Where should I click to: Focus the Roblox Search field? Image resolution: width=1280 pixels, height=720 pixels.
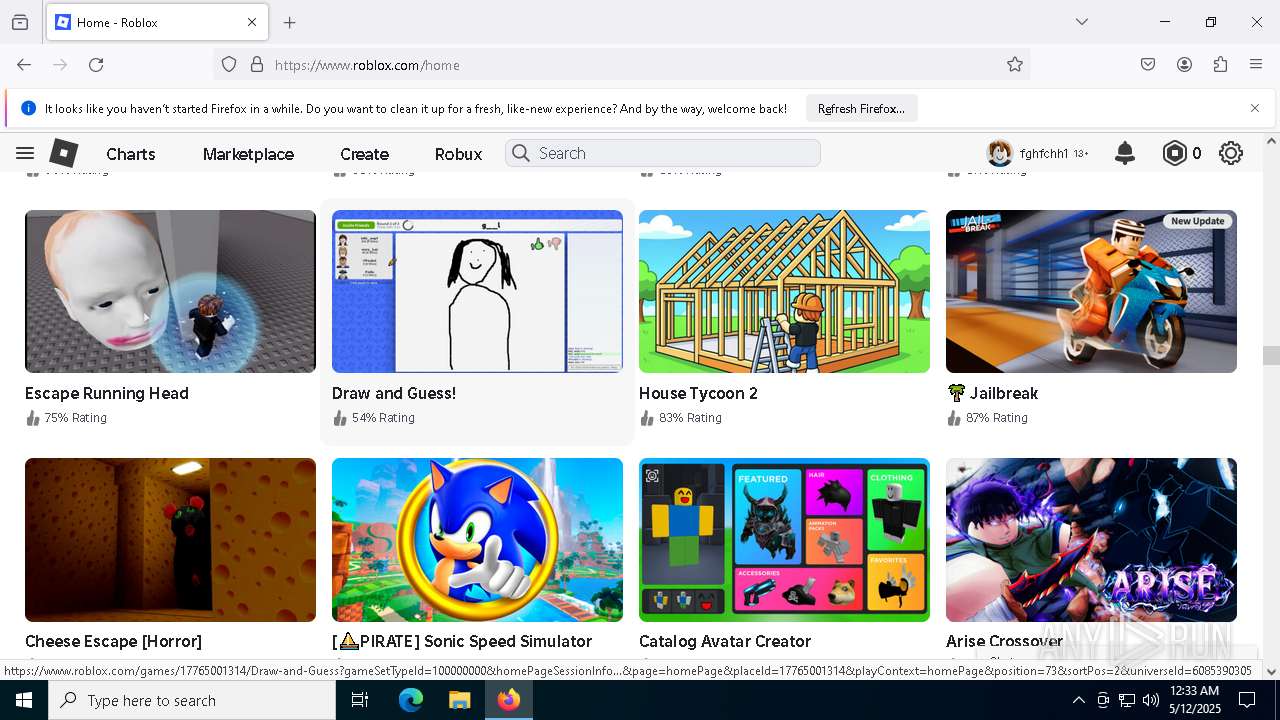click(663, 153)
